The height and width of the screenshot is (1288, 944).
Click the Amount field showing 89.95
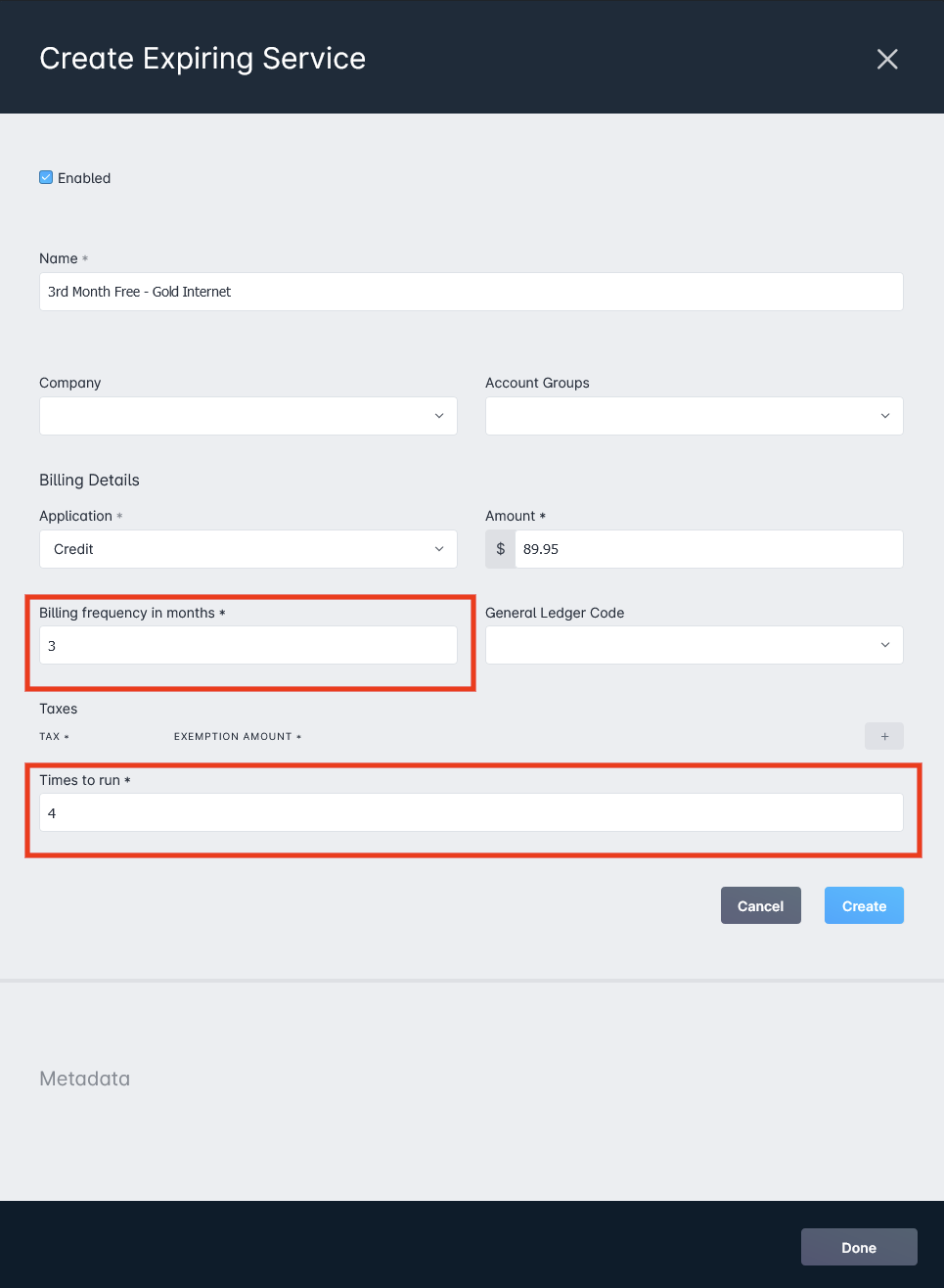709,549
